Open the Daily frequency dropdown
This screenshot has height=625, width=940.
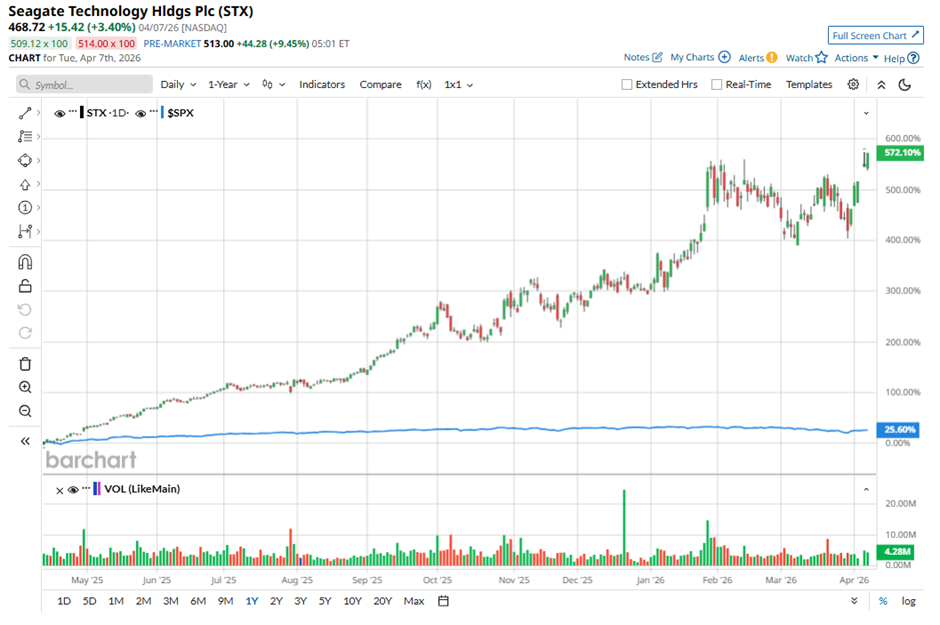[177, 85]
